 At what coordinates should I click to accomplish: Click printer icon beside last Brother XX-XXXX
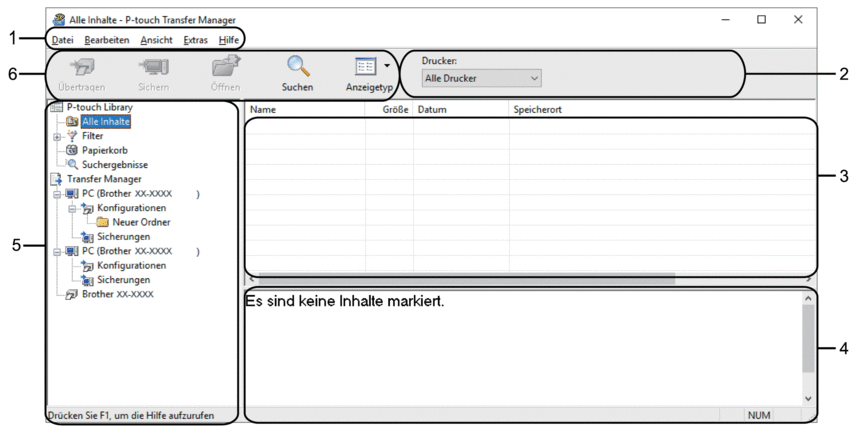(x=72, y=295)
